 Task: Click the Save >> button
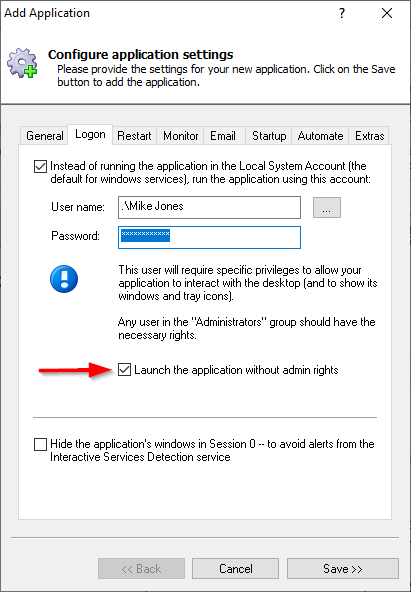[x=343, y=569]
